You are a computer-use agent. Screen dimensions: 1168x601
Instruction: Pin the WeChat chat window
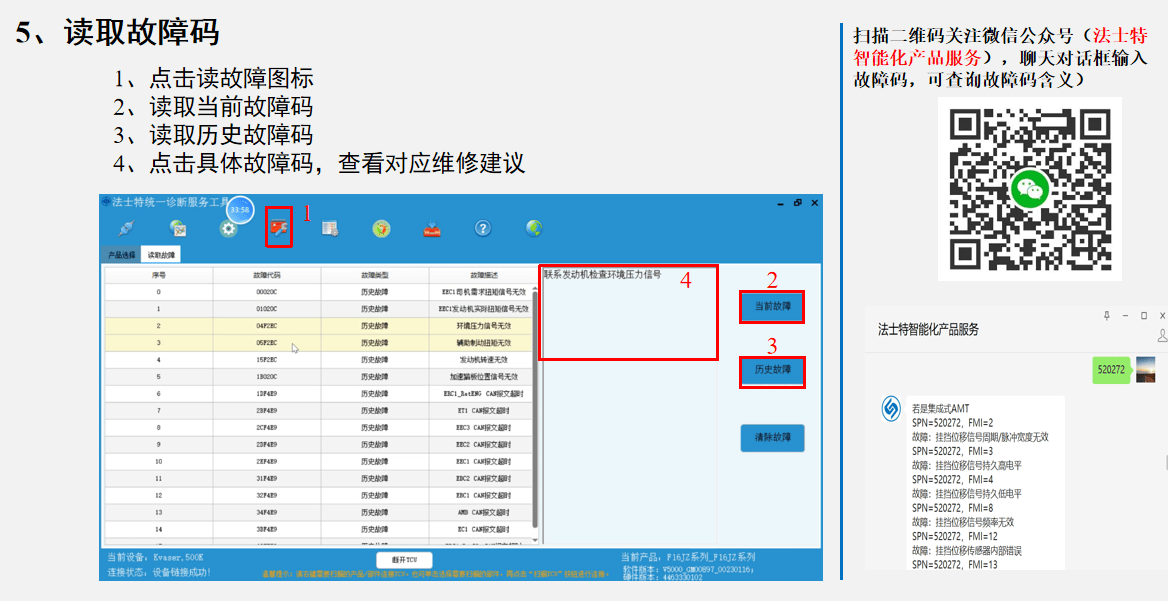(1106, 316)
